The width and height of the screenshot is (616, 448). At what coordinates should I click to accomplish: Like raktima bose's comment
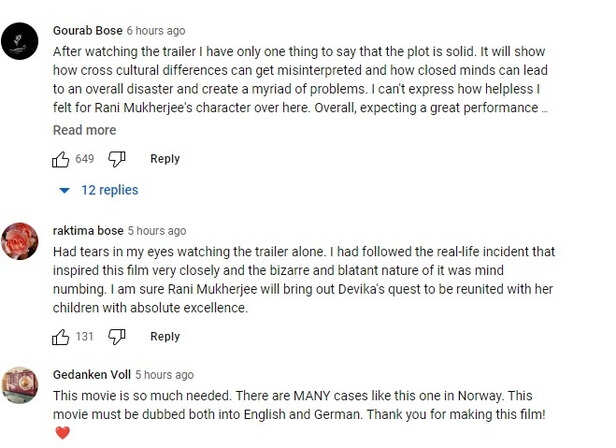pyautogui.click(x=61, y=337)
